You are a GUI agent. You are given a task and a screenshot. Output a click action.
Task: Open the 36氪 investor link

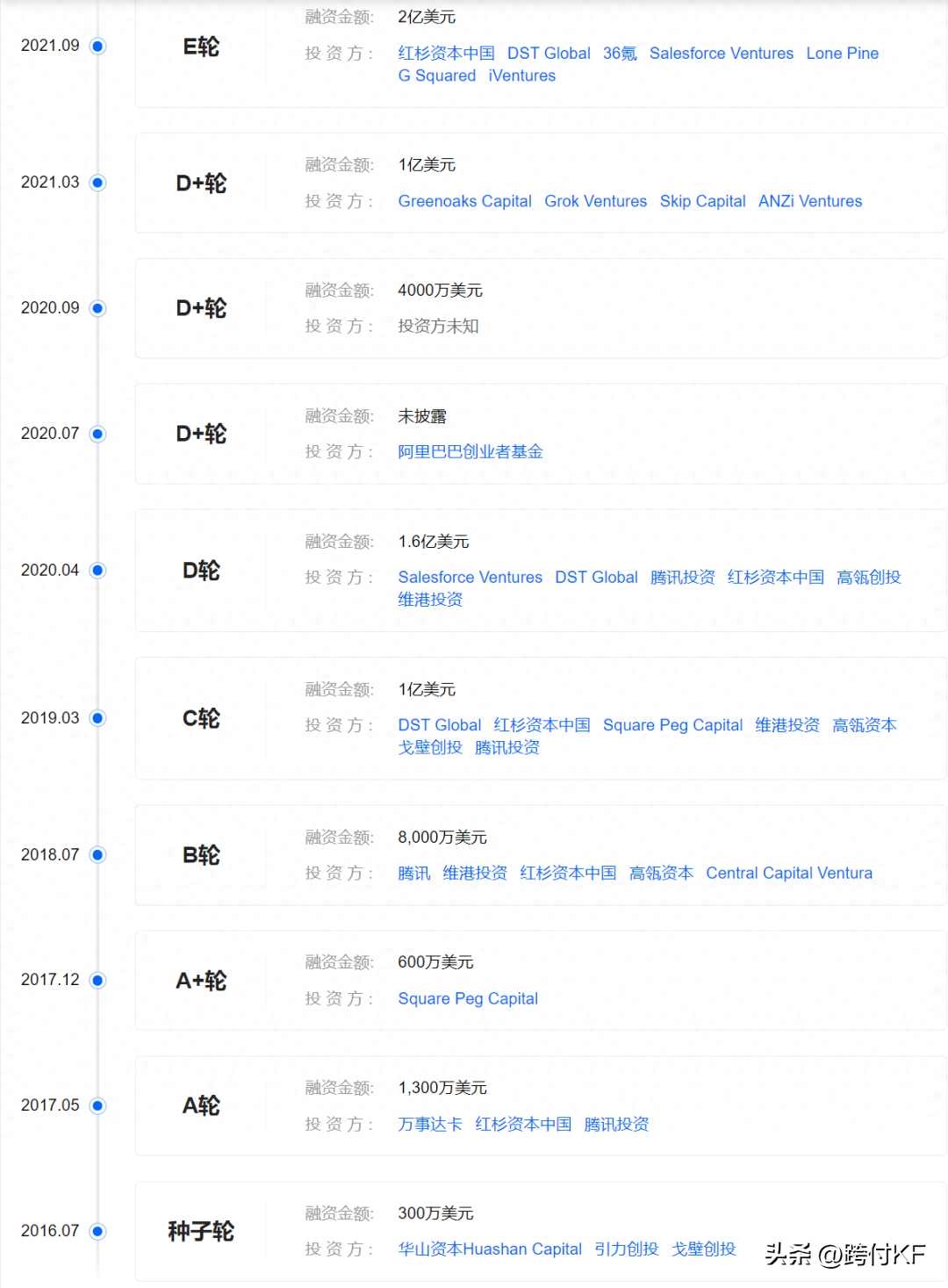point(620,54)
